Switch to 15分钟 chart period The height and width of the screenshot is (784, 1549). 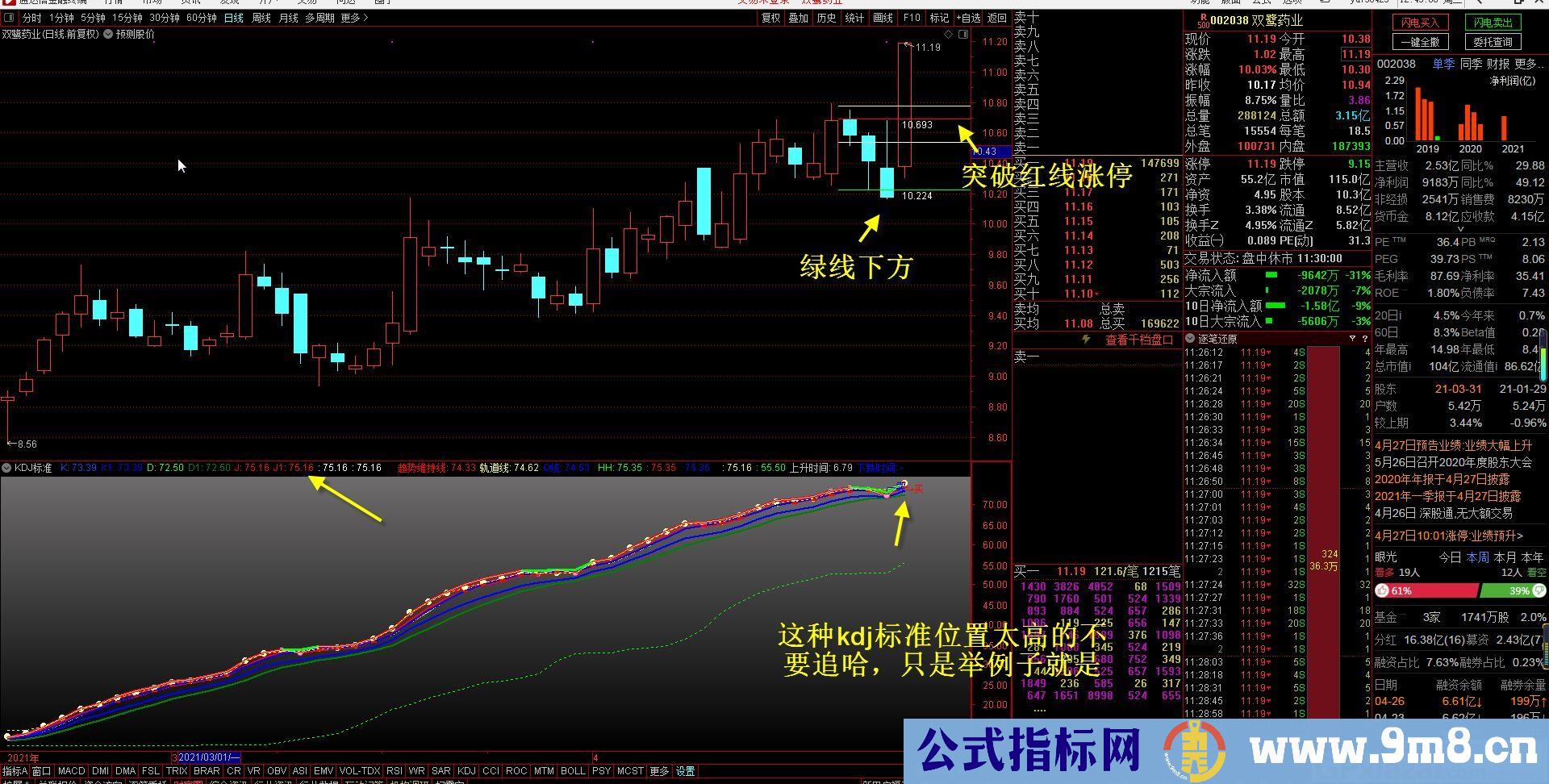pos(127,17)
